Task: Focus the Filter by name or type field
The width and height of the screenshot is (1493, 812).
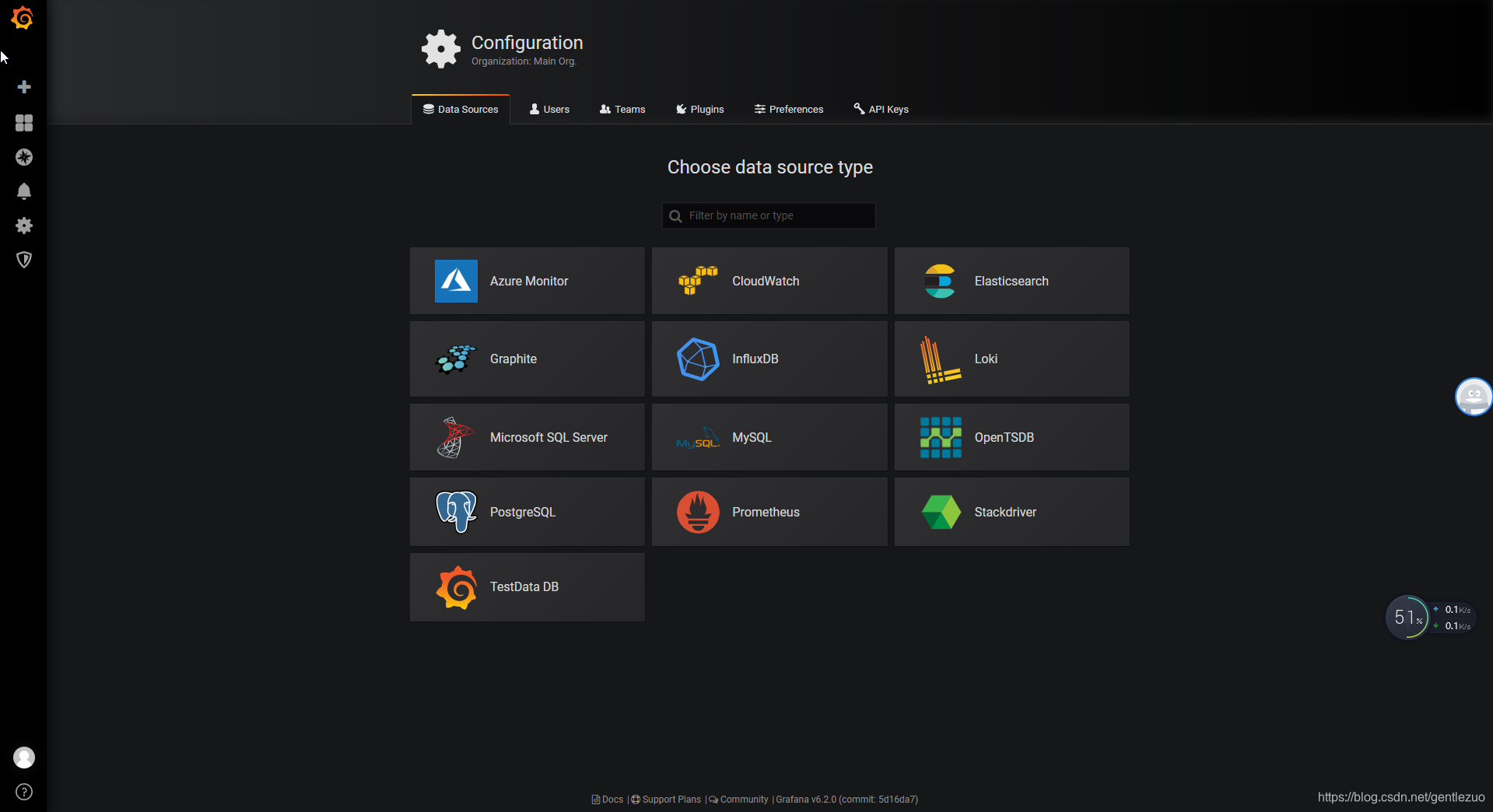Action: 769,216
